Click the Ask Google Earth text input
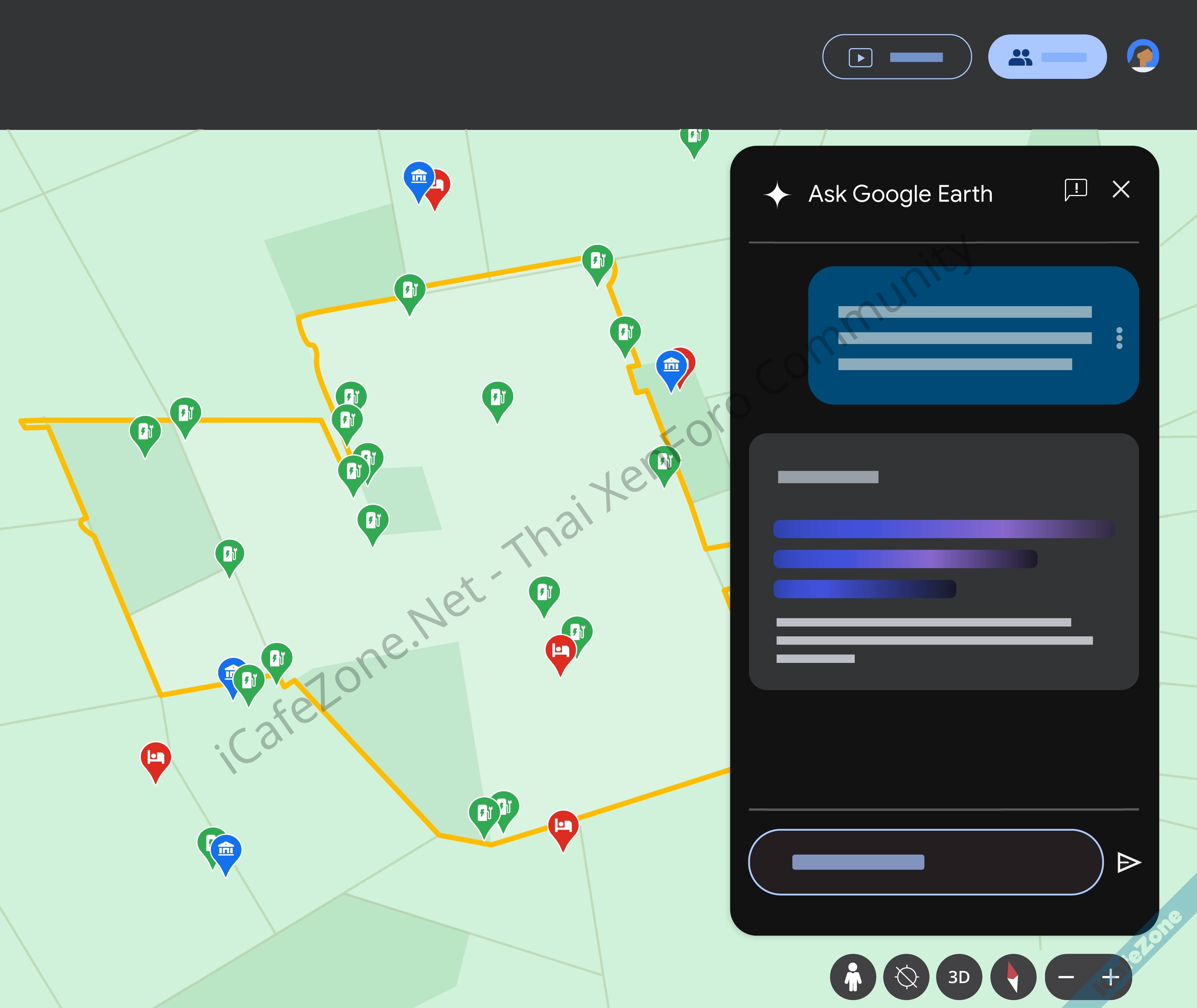1197x1008 pixels. point(926,862)
